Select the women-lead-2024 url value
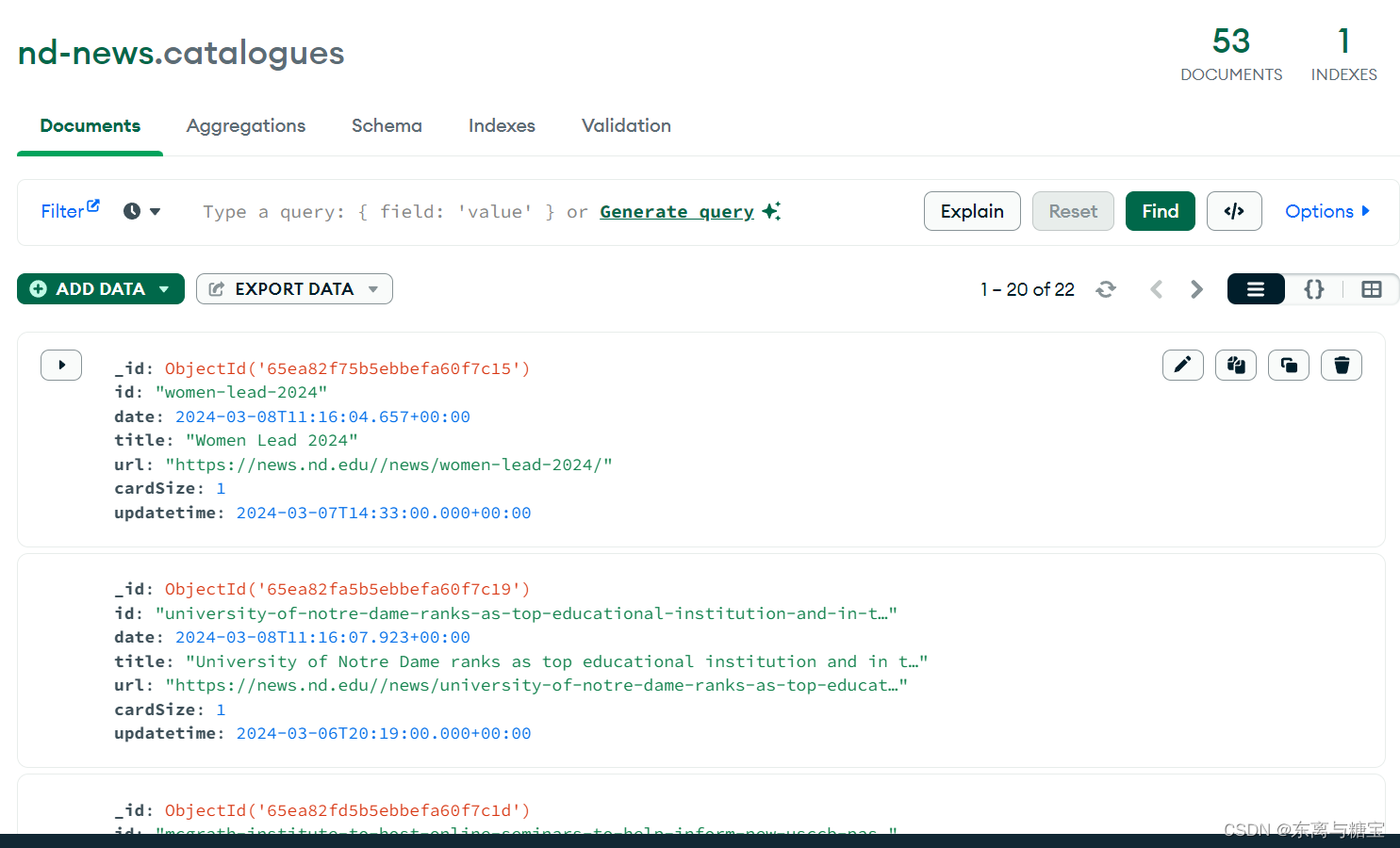 coord(388,465)
